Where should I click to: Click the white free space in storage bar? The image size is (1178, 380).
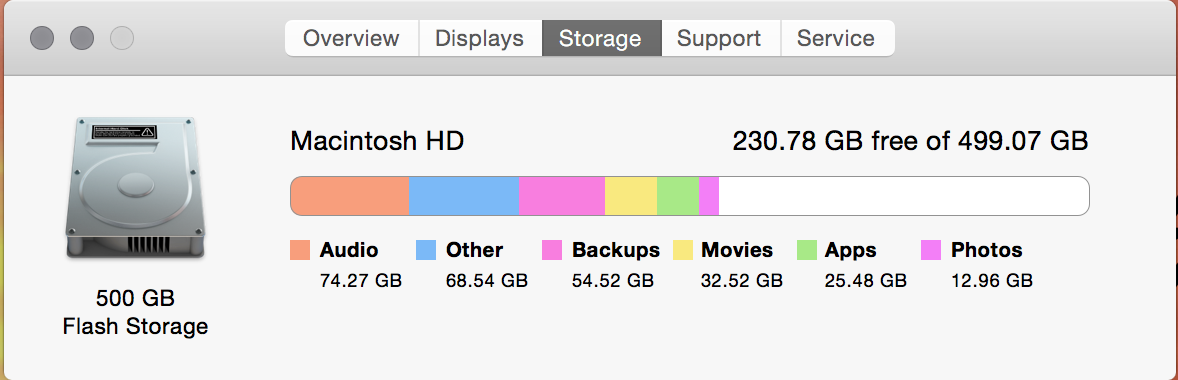click(x=904, y=196)
